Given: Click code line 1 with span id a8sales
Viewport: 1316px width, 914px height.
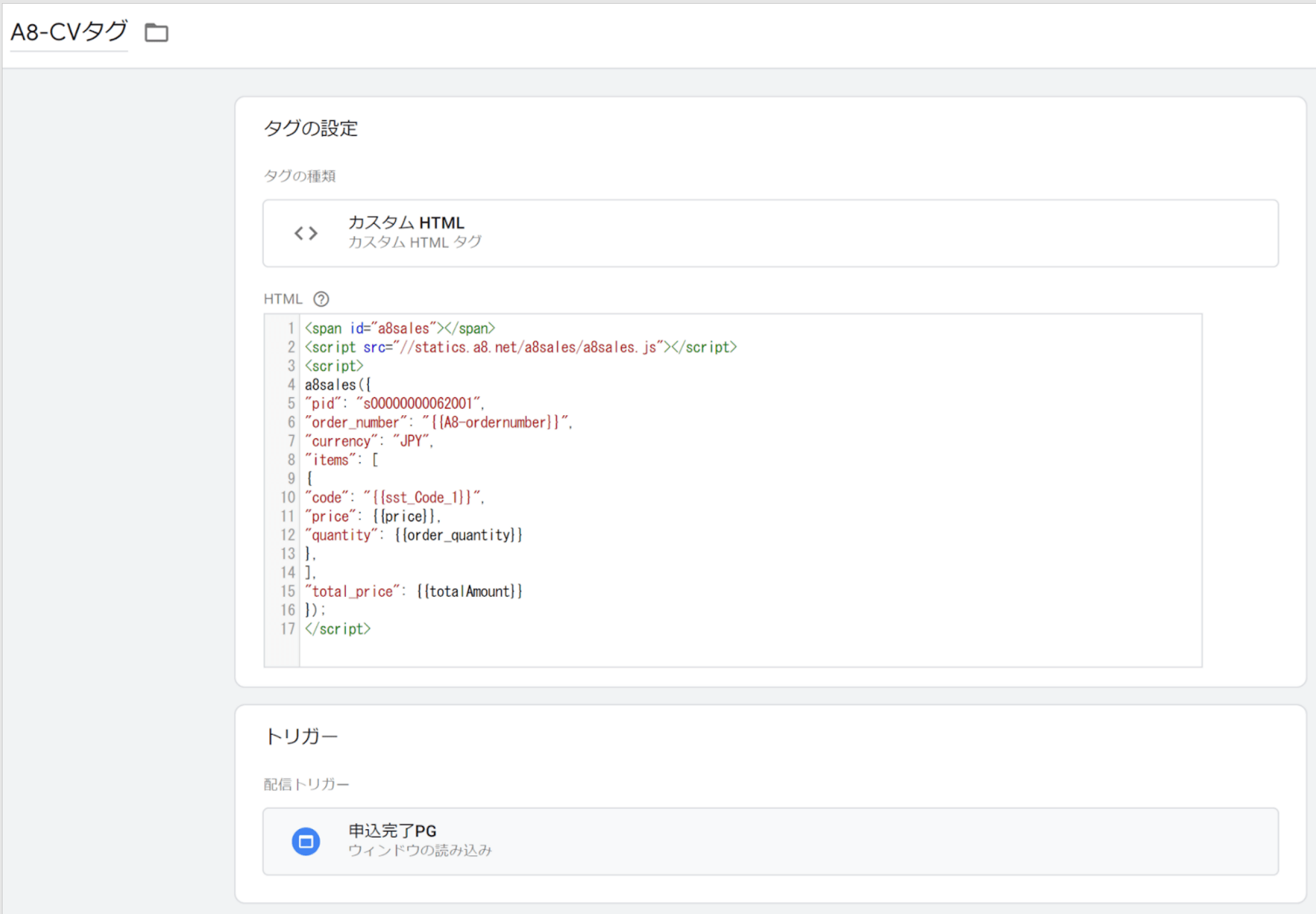Looking at the screenshot, I should coord(400,328).
